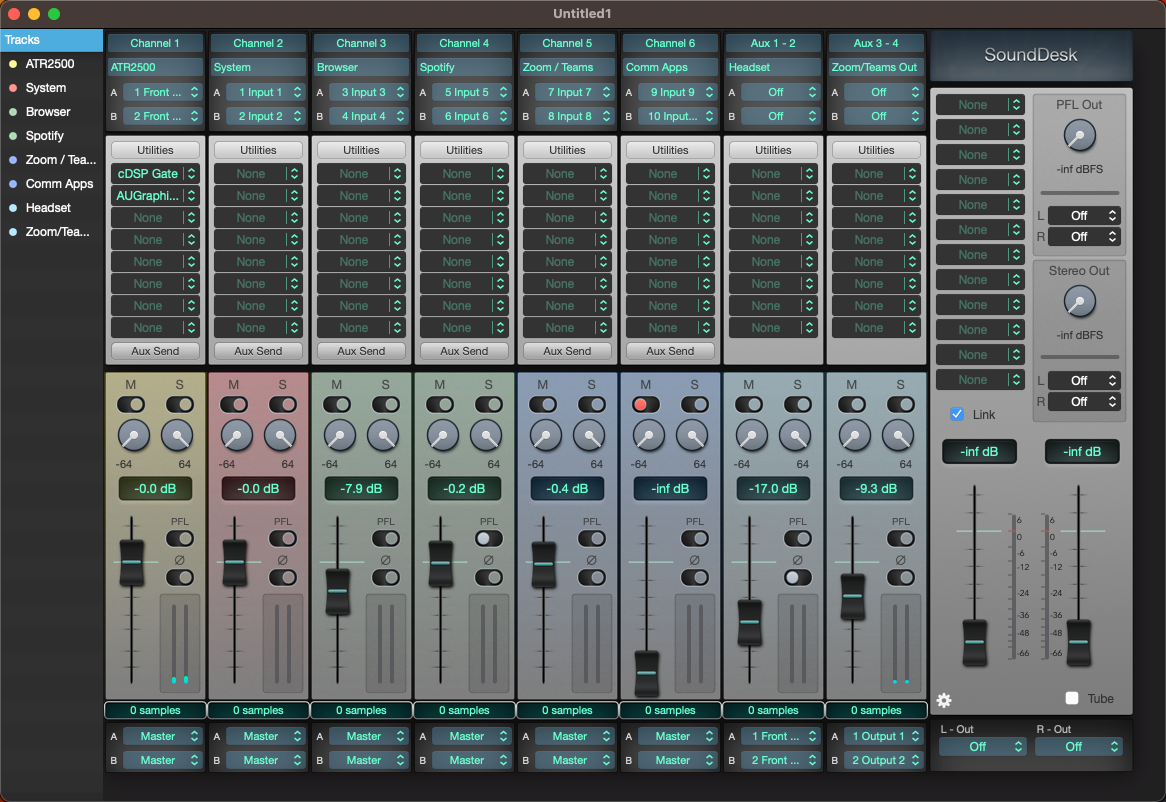Enable the Tube checkbox
Viewport: 1166px width, 802px height.
coord(1072,697)
